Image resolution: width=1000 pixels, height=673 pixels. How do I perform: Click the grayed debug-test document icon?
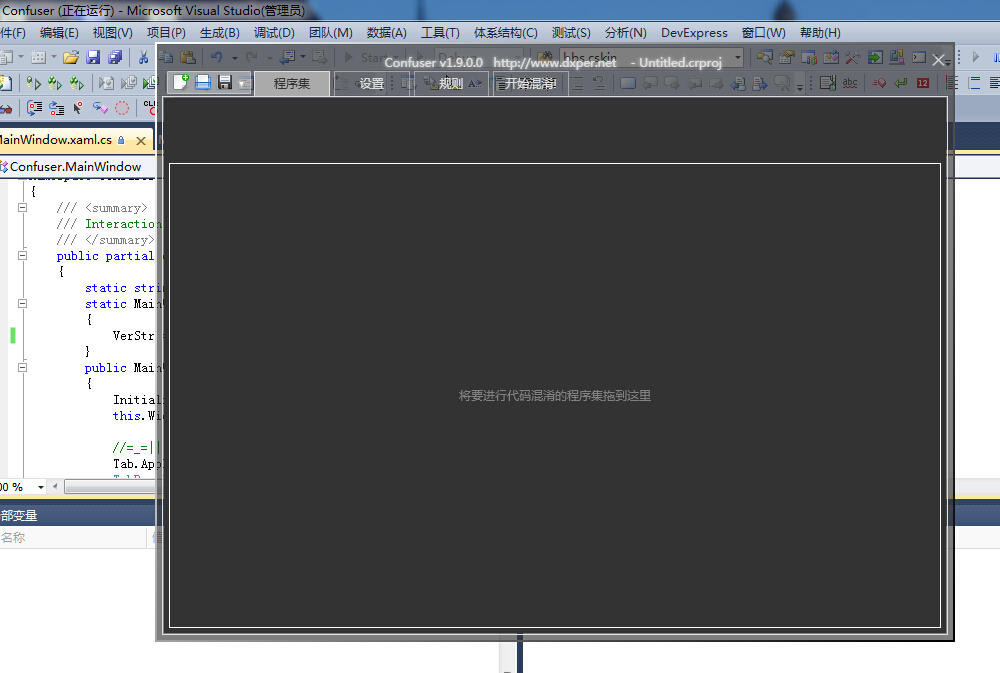click(107, 83)
